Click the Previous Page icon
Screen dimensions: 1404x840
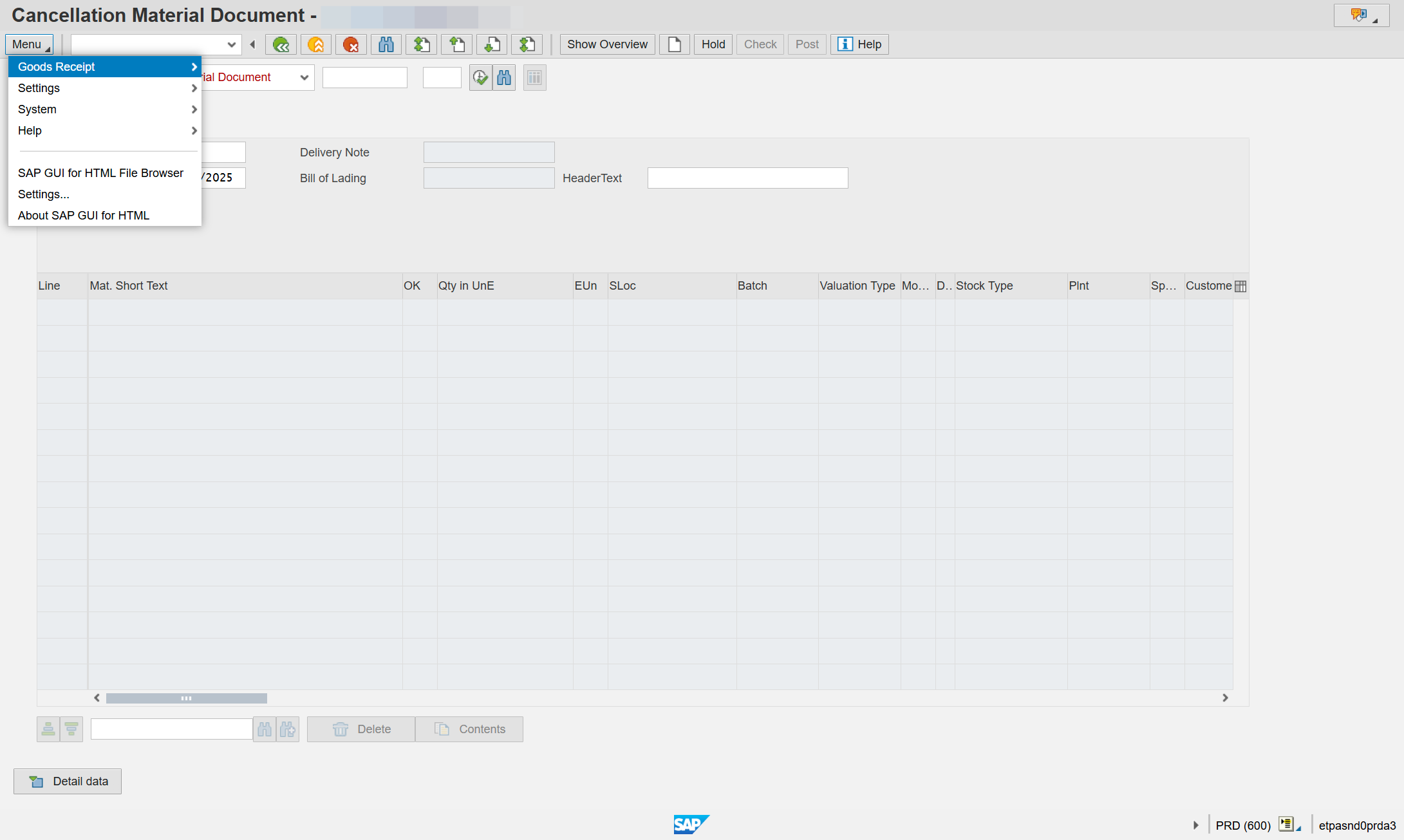click(456, 44)
